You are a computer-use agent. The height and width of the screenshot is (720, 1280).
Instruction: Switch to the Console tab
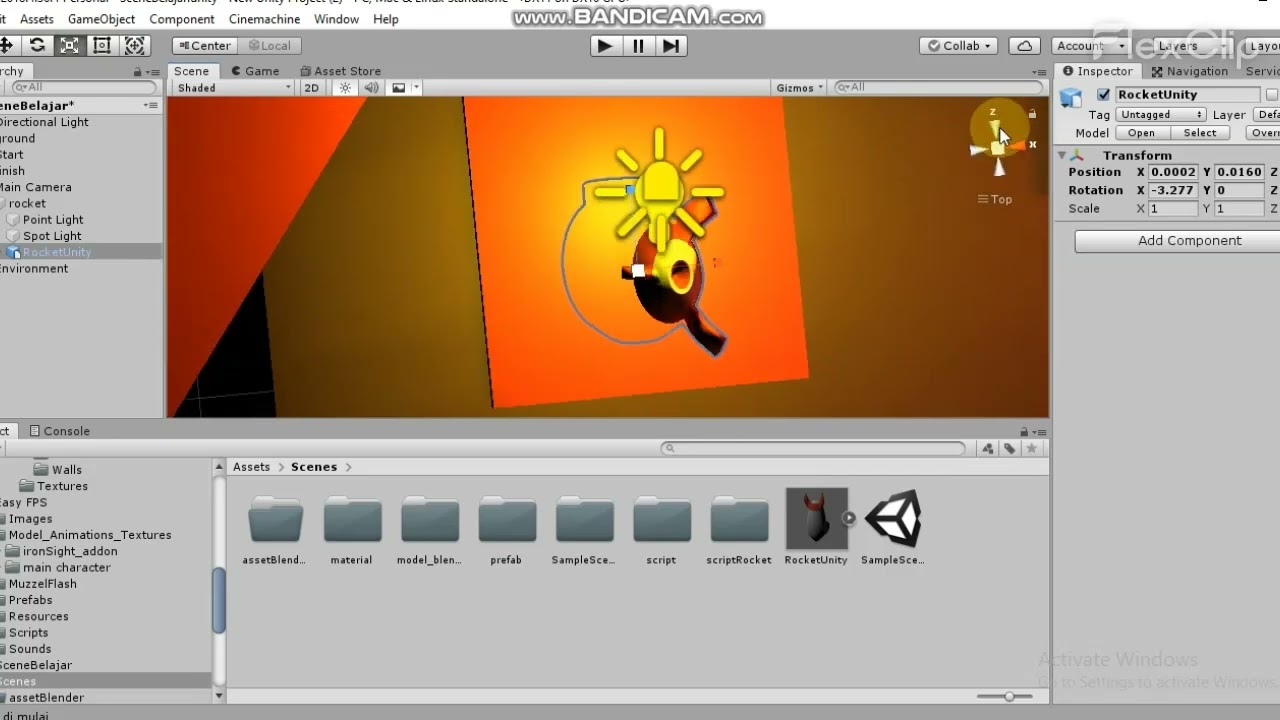coord(60,431)
